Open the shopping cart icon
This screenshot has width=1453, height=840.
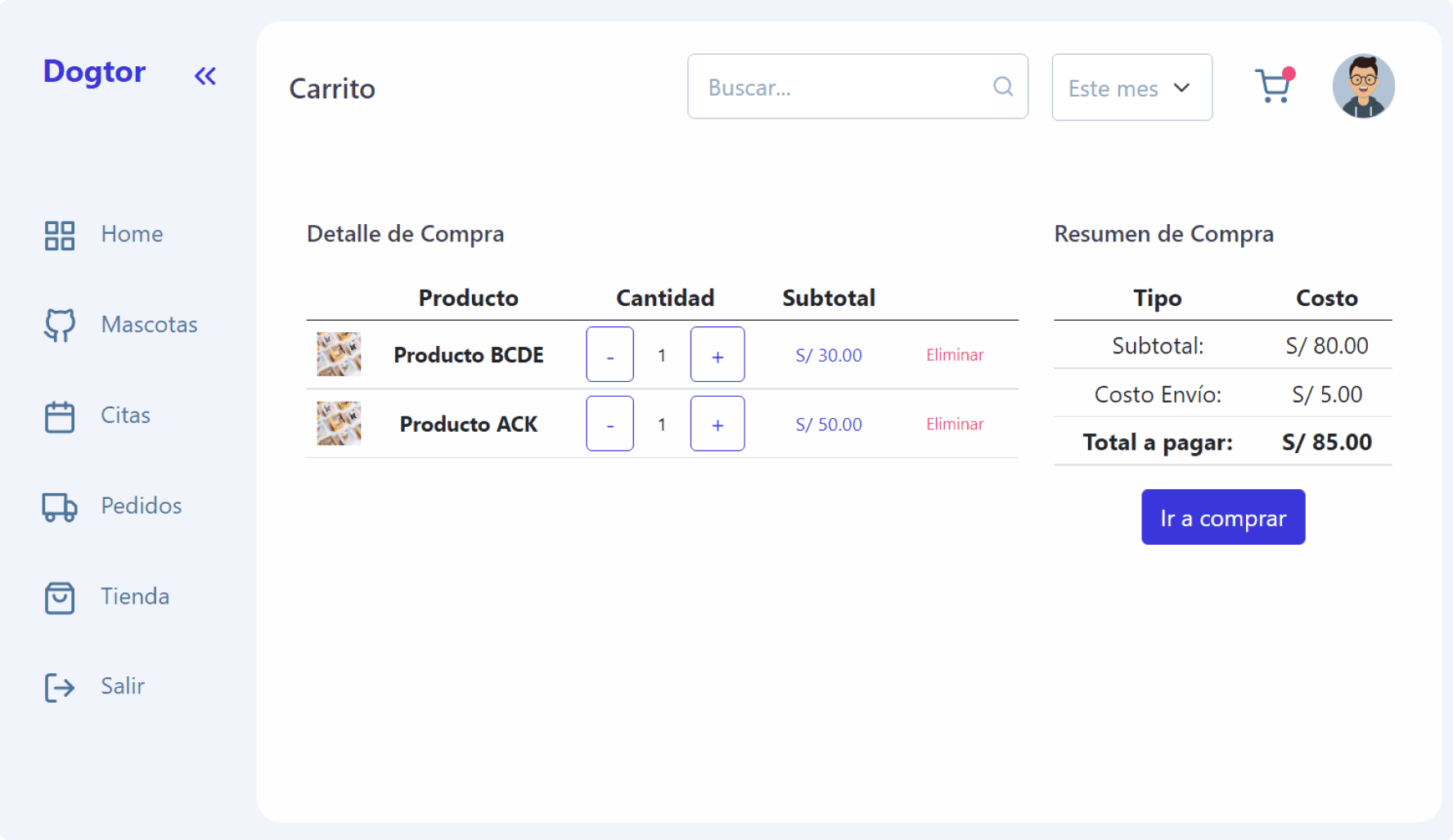(1273, 86)
